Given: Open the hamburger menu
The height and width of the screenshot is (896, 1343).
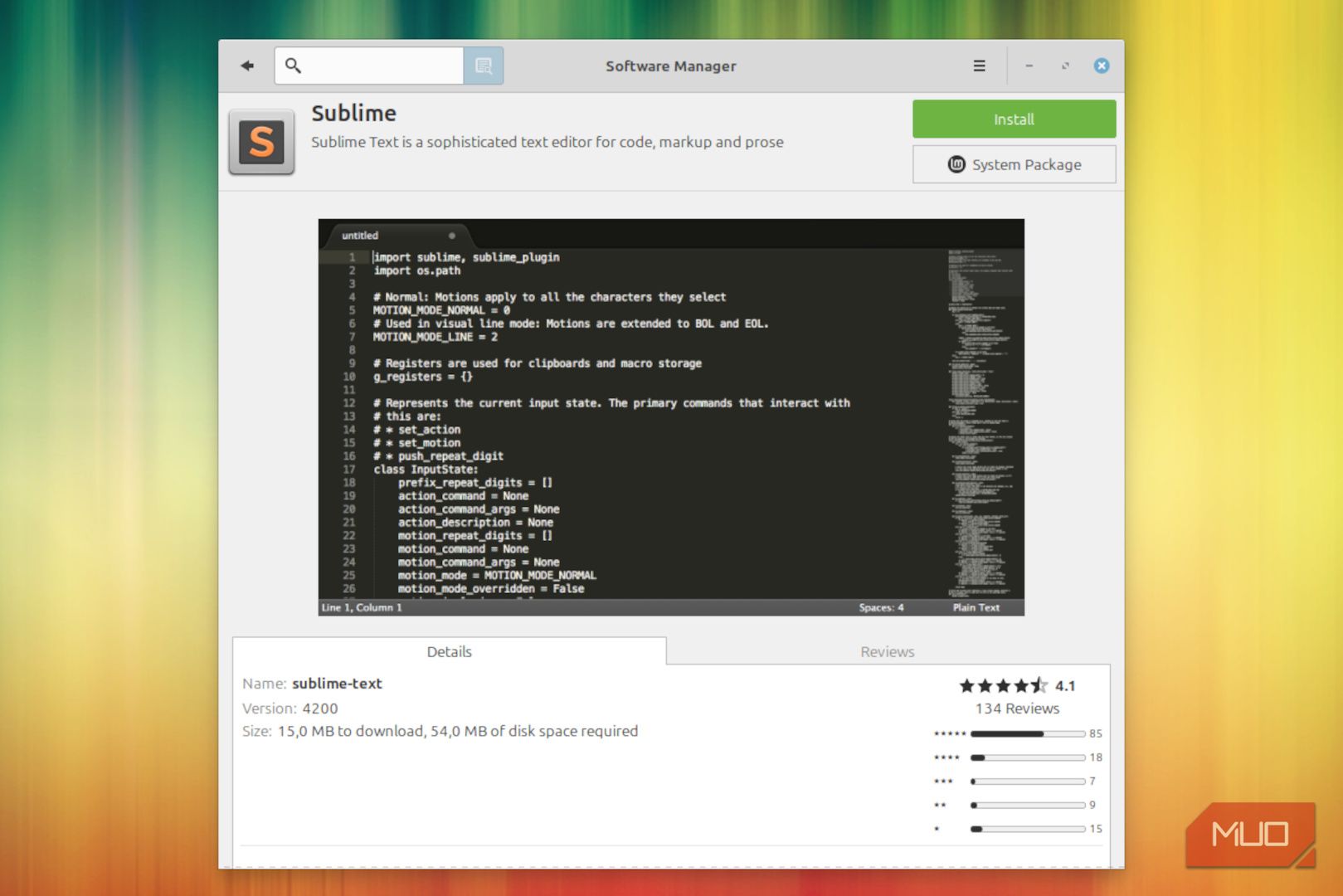Looking at the screenshot, I should click(980, 66).
